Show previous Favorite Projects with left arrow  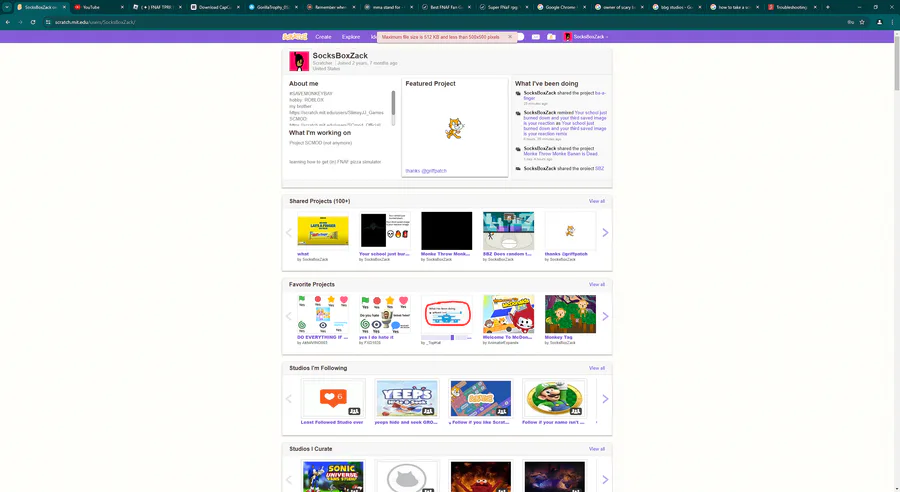pos(289,316)
